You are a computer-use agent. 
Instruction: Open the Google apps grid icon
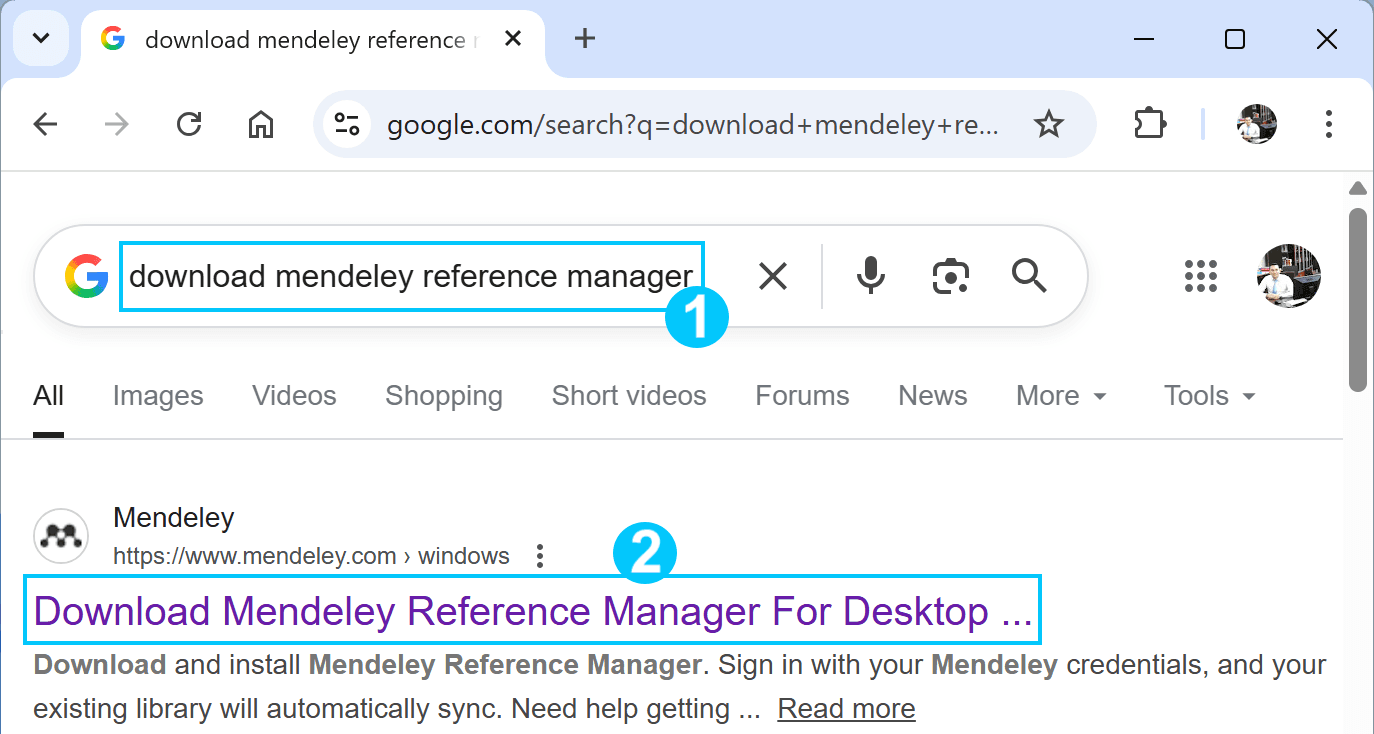1201,276
